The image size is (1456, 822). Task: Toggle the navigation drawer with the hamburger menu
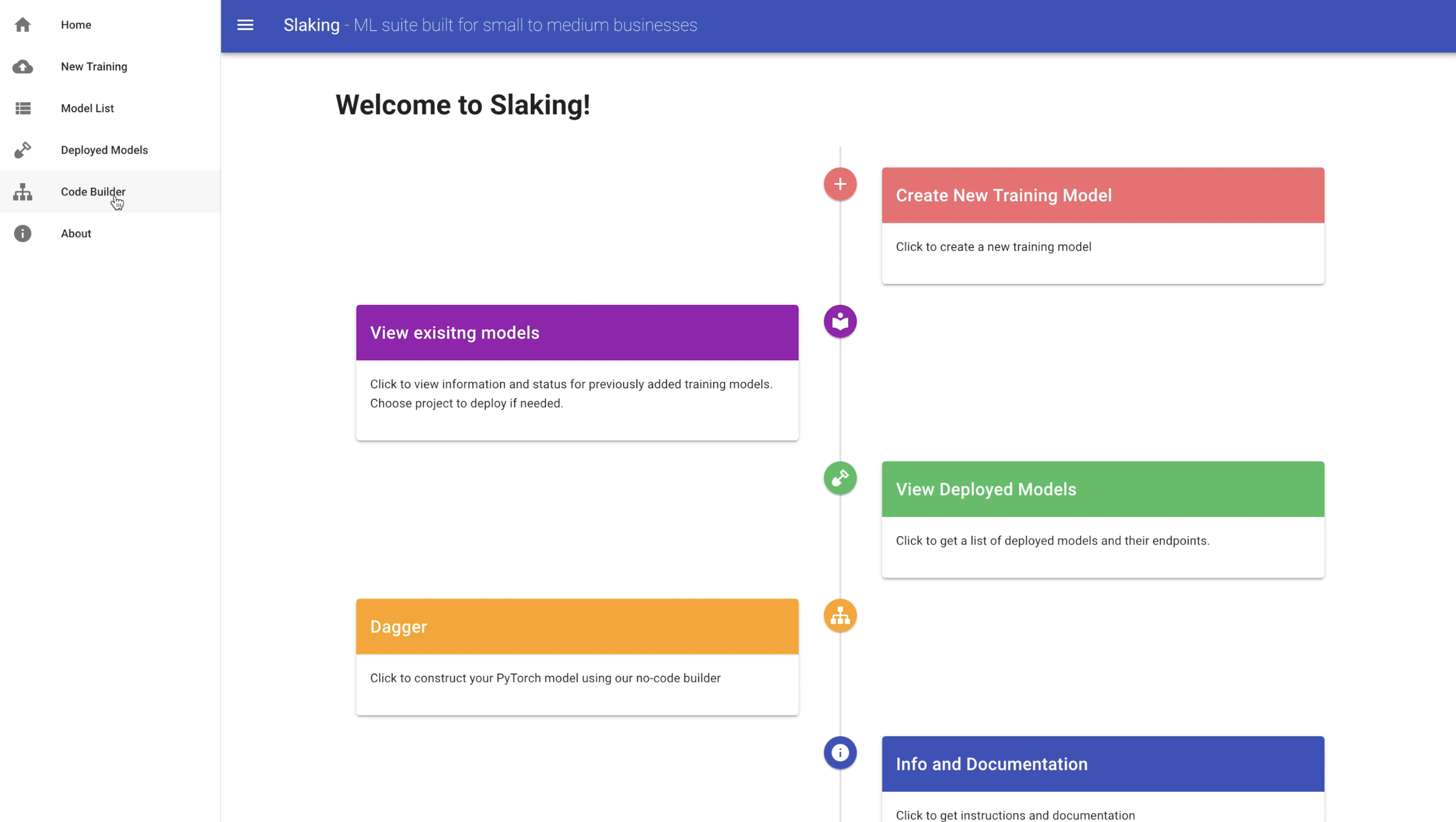[245, 25]
